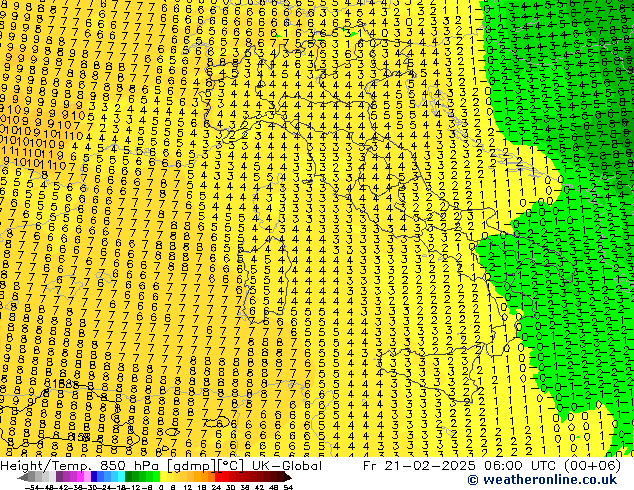
Task: Click the '06:00 UTC (00+06)' forecast time
Action: tap(551, 466)
